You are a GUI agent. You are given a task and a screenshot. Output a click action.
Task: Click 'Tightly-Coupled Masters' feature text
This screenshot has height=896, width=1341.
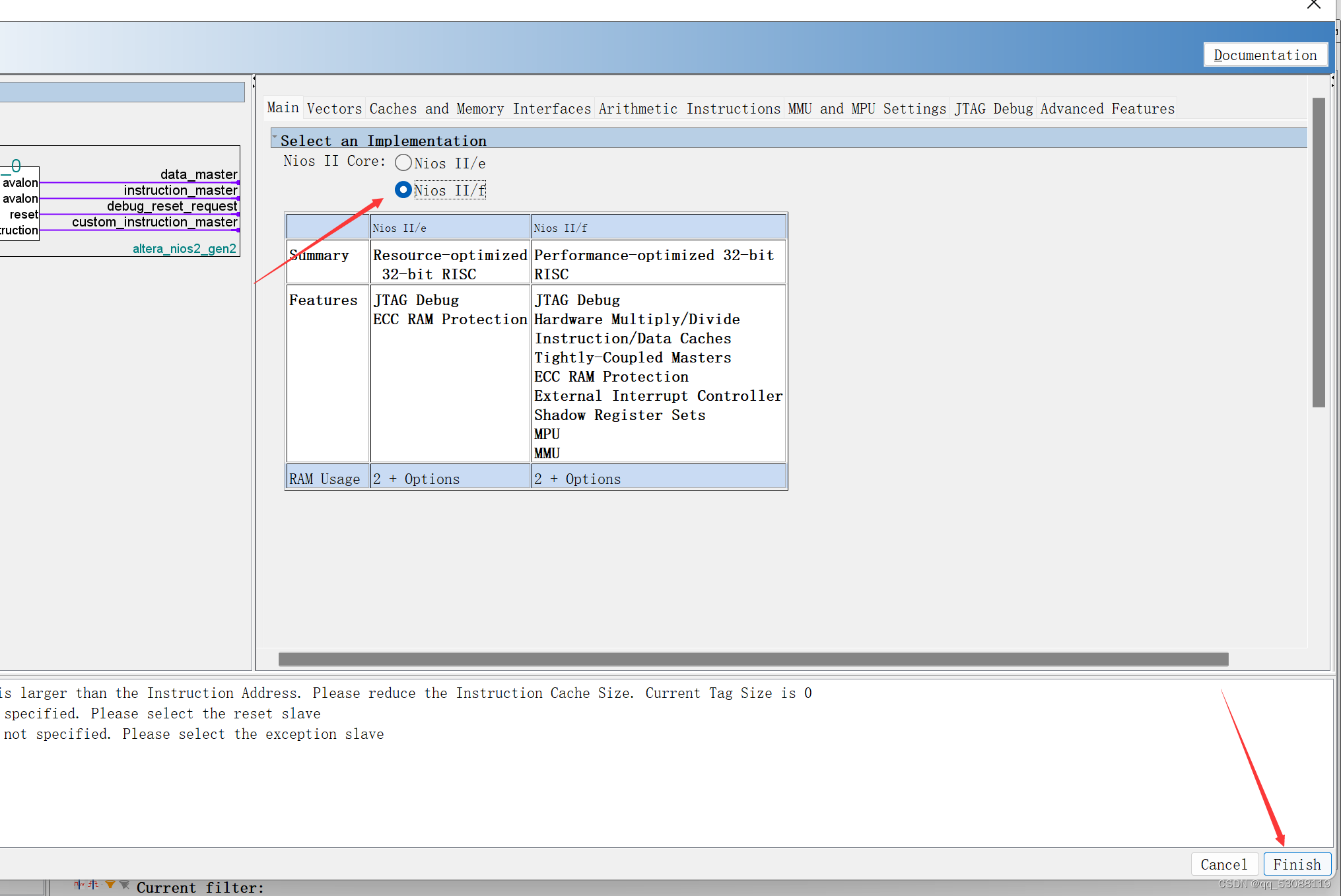click(x=633, y=358)
